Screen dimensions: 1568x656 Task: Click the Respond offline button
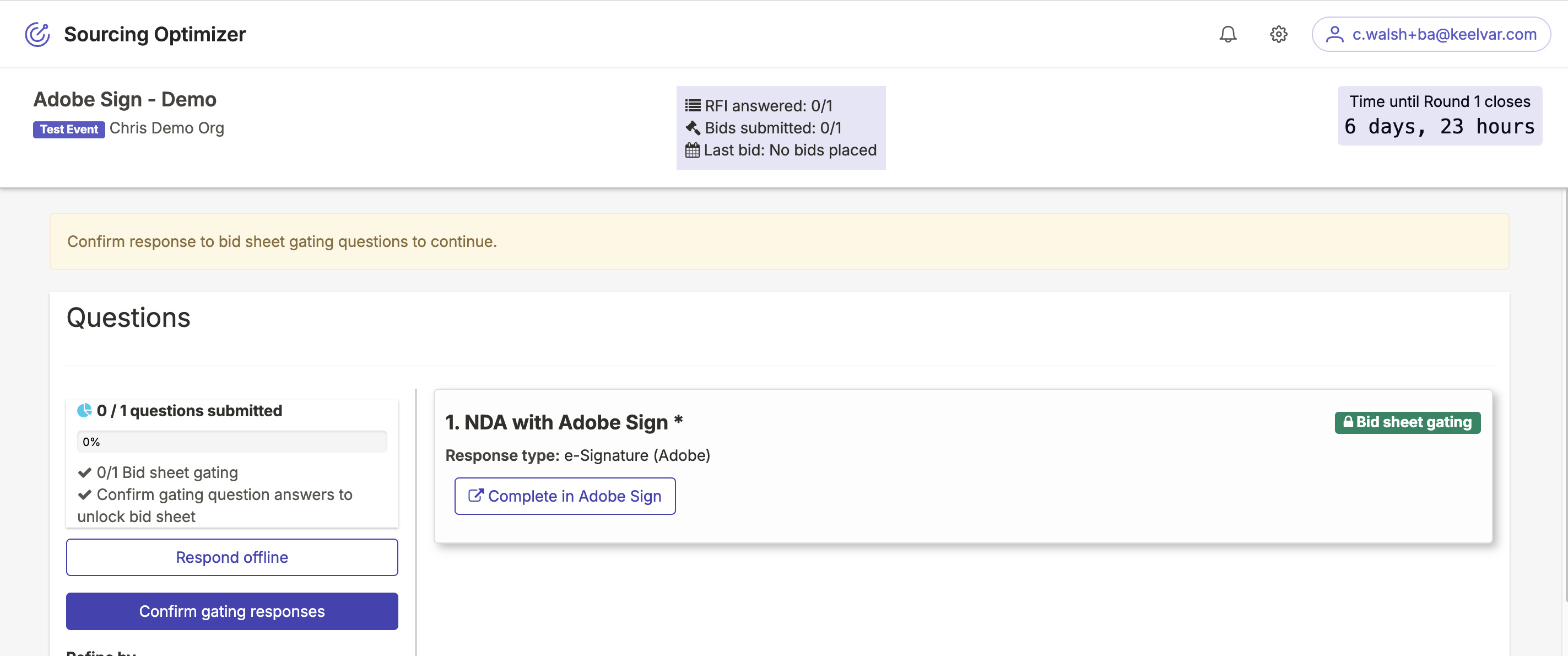coord(232,557)
